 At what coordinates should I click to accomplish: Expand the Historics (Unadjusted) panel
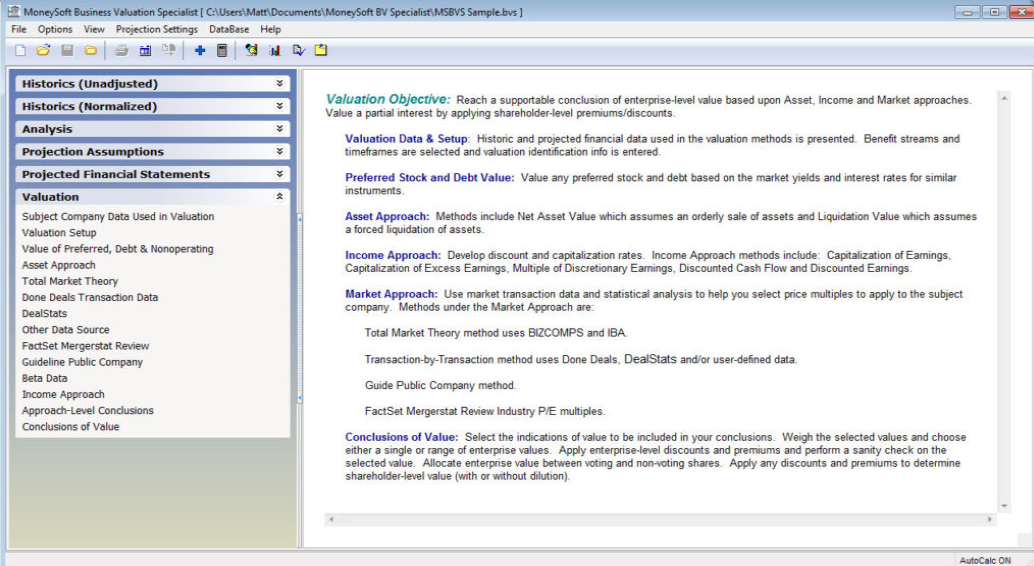[x=280, y=84]
